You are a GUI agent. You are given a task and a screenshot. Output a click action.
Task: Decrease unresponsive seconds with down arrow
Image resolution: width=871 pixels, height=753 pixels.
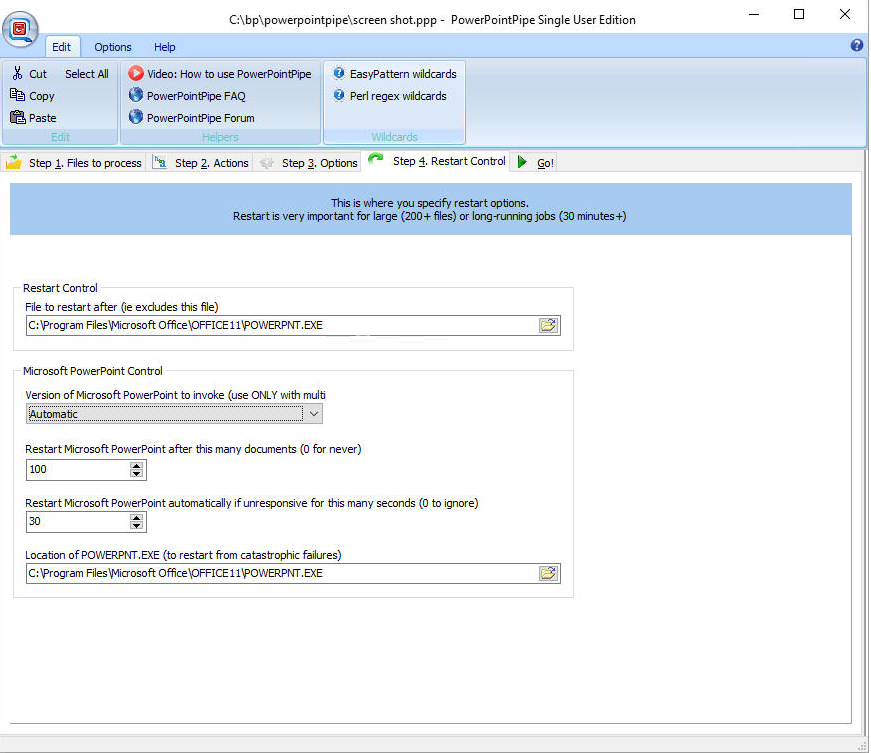[x=136, y=525]
